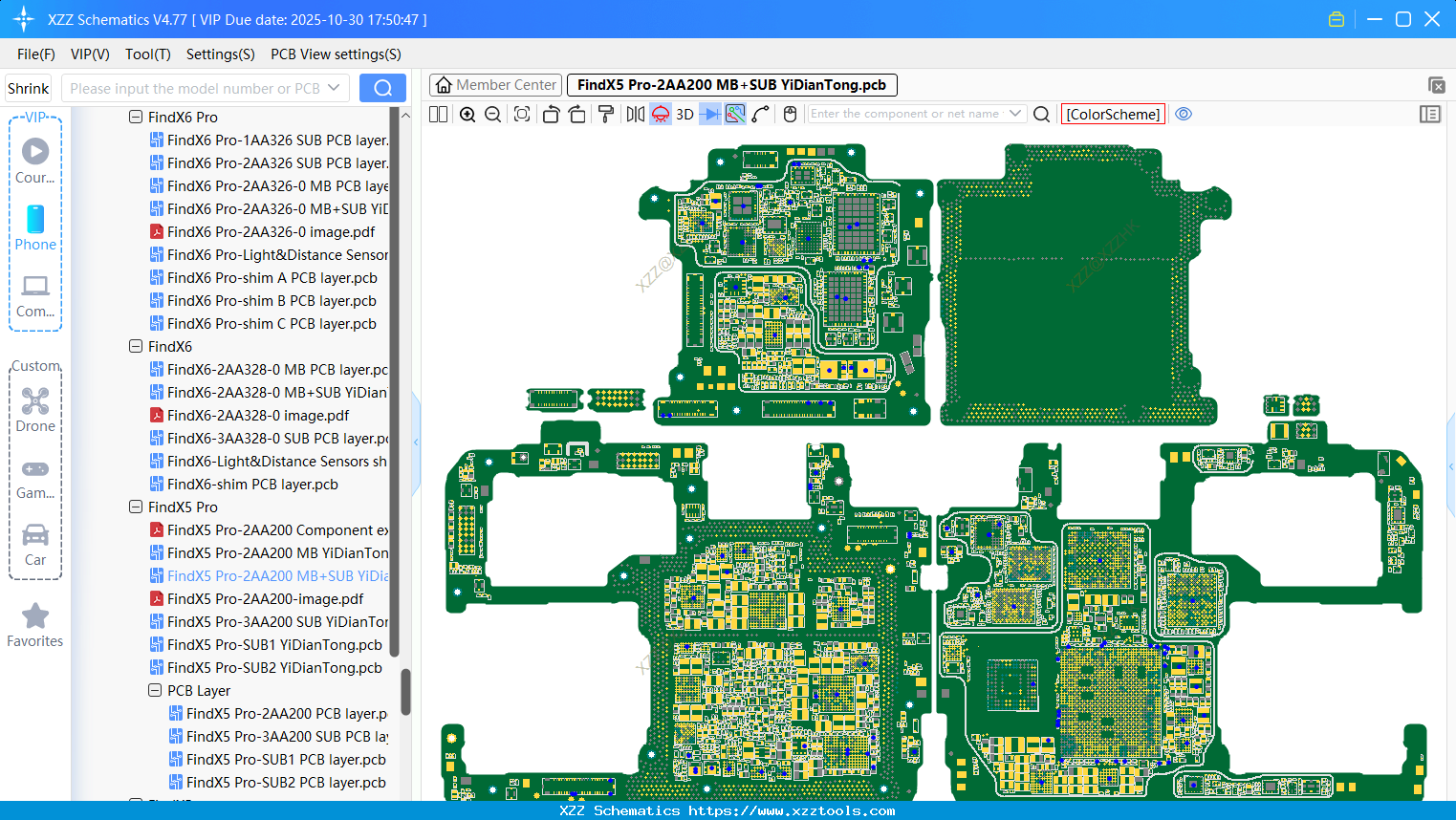The image size is (1456, 820).
Task: Open the Tool(T) menu
Action: (x=148, y=54)
